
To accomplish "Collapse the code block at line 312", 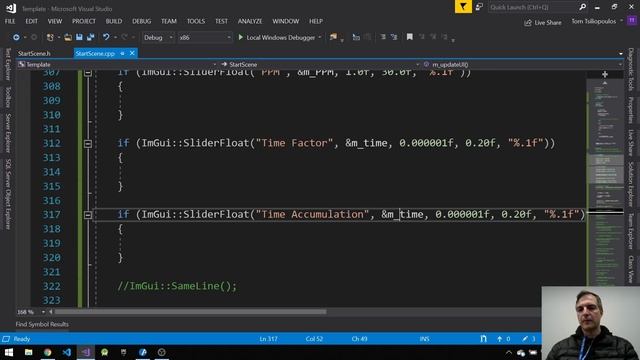I will pos(88,144).
